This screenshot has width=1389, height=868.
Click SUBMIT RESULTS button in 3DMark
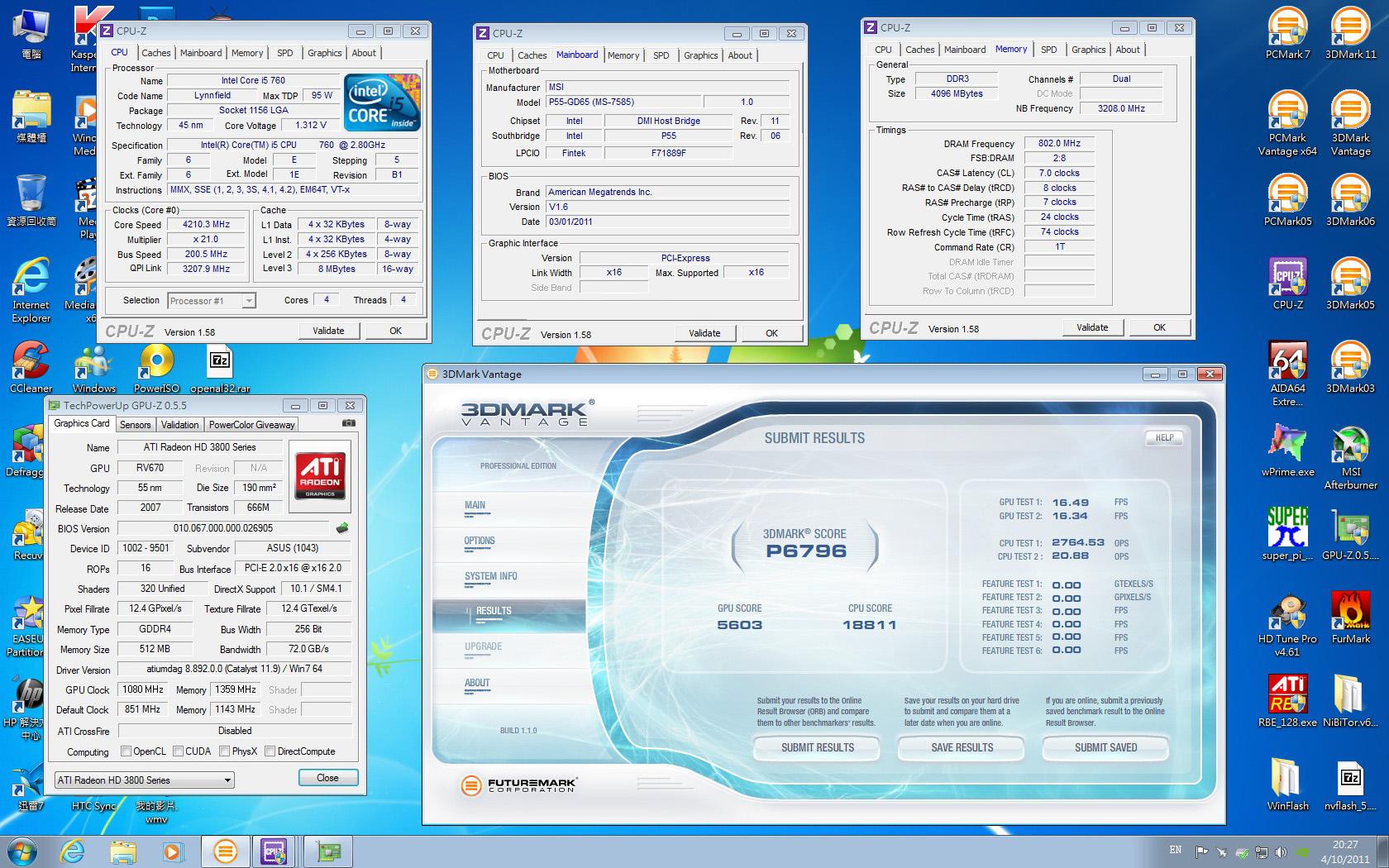[818, 747]
